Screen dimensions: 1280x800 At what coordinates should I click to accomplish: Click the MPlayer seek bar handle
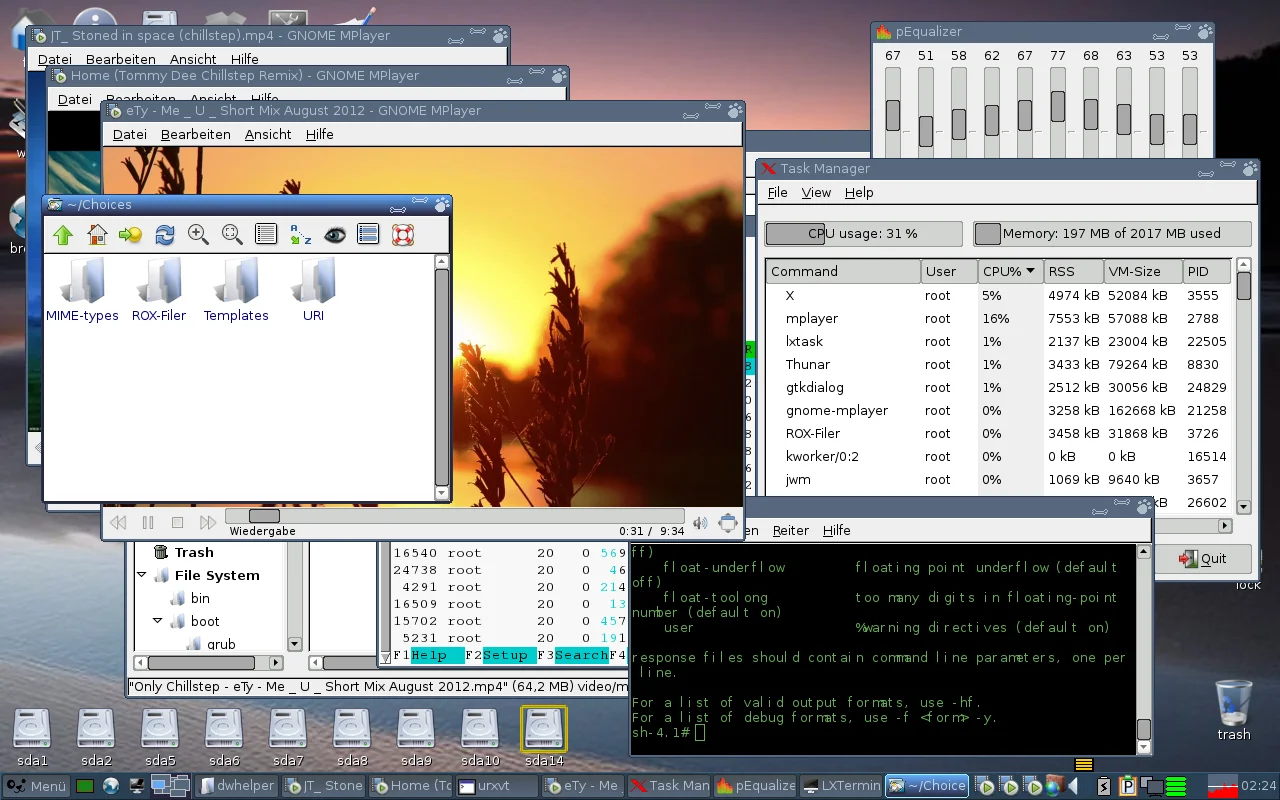pos(264,516)
